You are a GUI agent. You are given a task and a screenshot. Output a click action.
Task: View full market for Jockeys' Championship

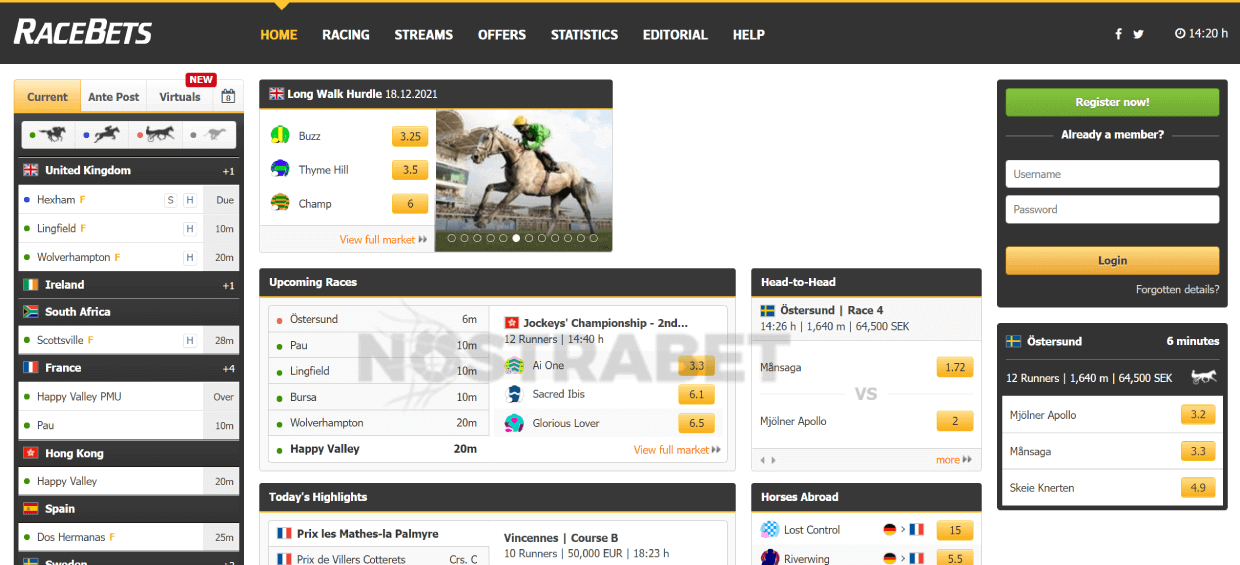(x=677, y=450)
